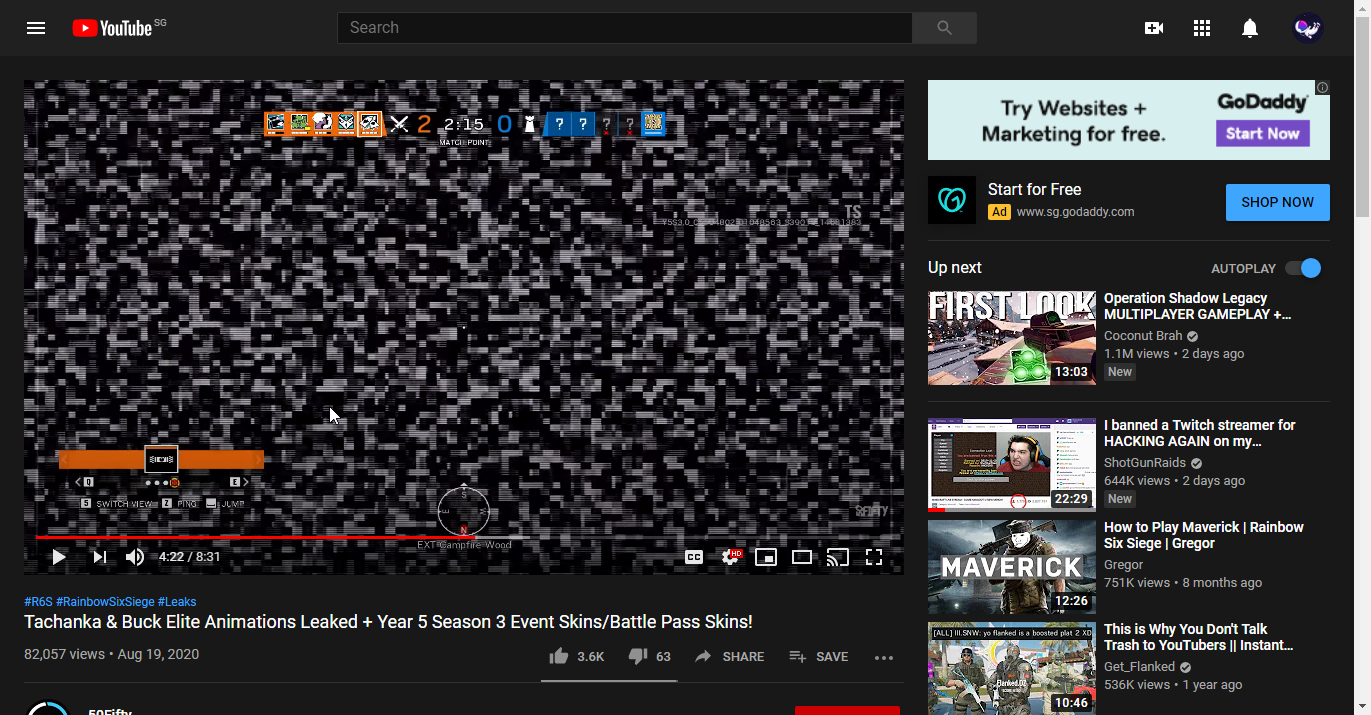Cast video via Play on TV
1371x715 pixels.
838,557
